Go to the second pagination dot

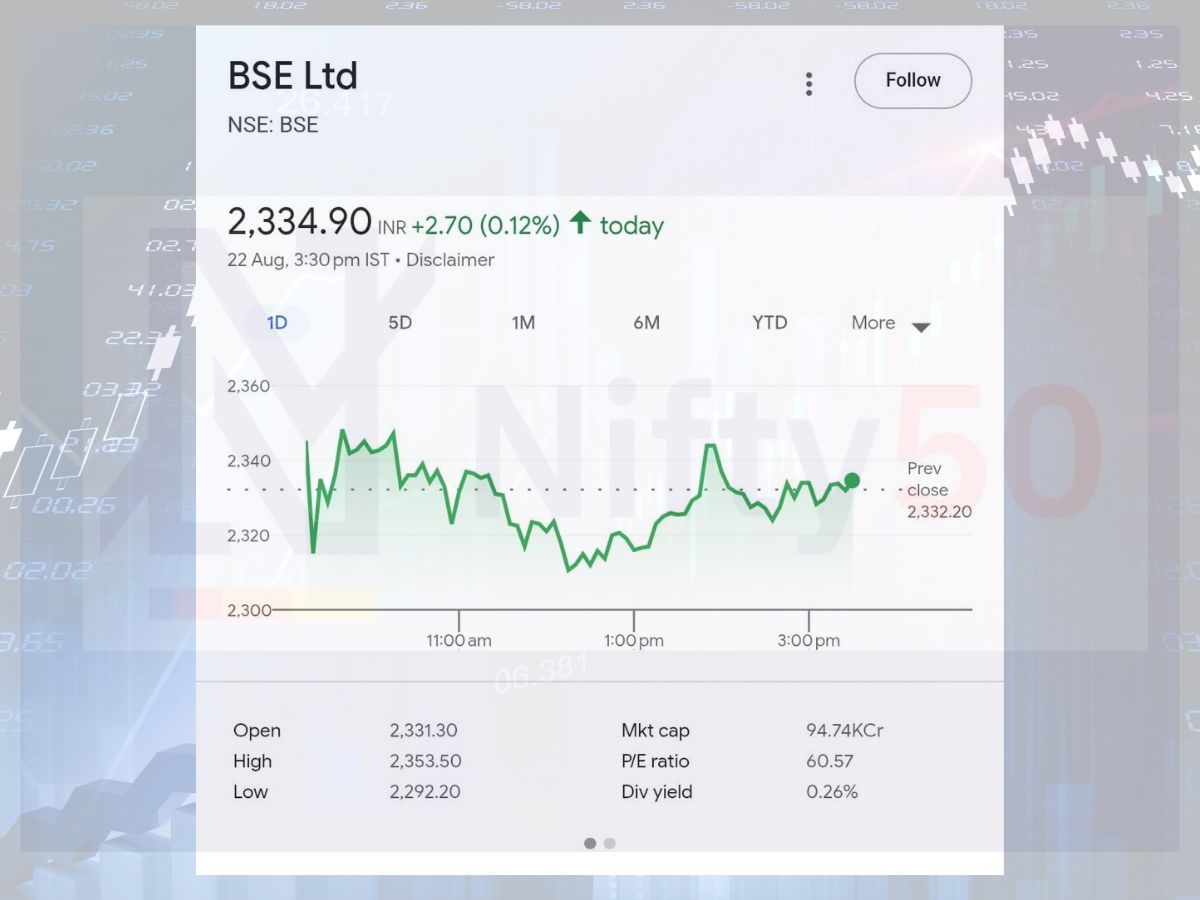coord(610,843)
